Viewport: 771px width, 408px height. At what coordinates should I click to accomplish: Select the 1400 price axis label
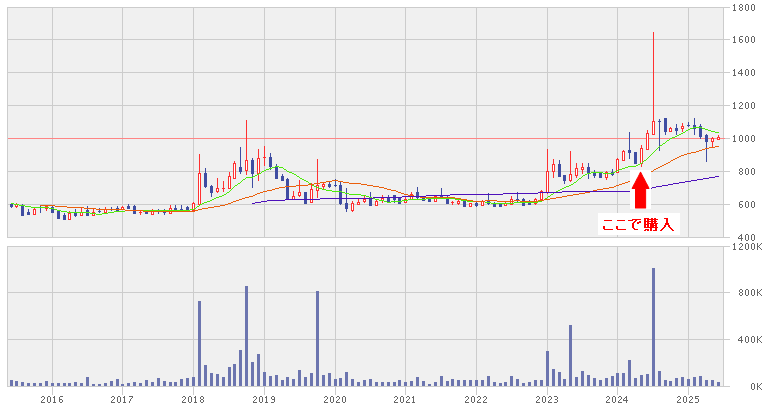743,73
